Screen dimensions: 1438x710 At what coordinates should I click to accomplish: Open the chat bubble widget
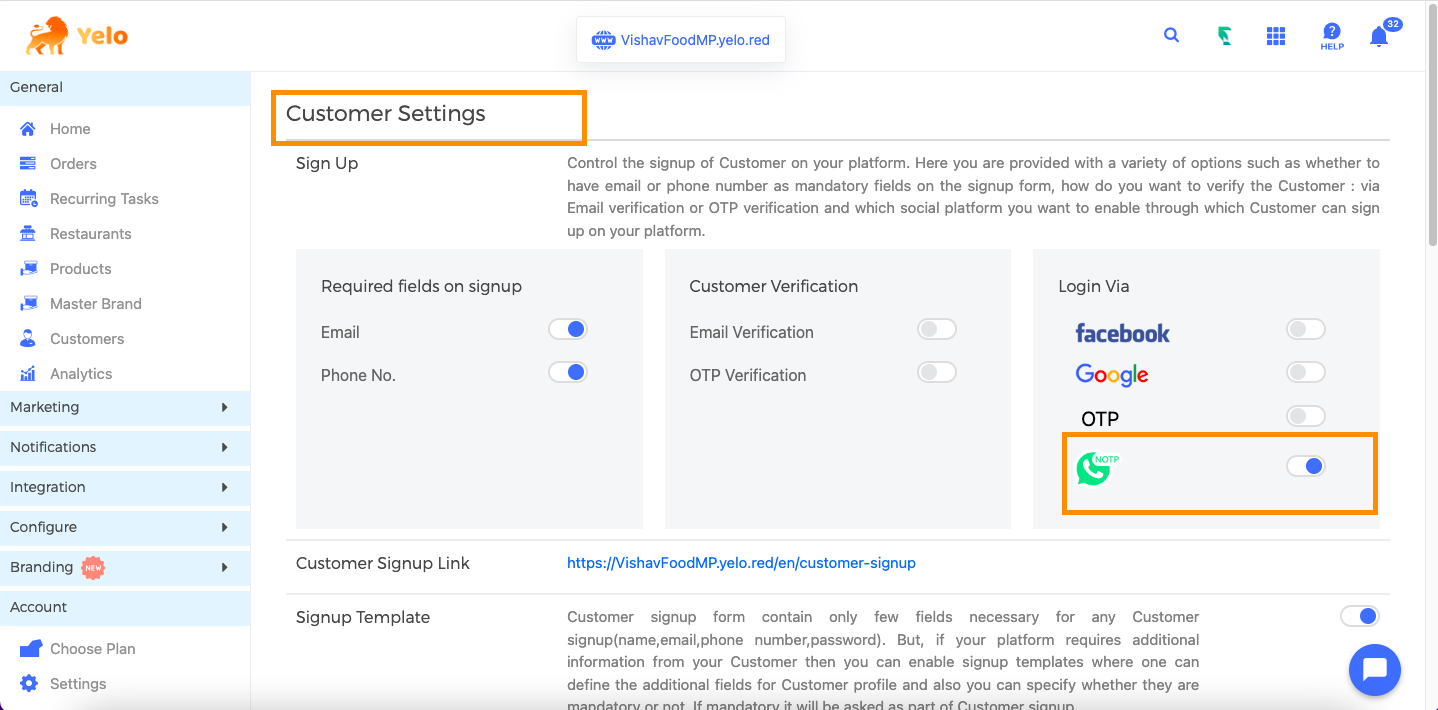[1375, 669]
